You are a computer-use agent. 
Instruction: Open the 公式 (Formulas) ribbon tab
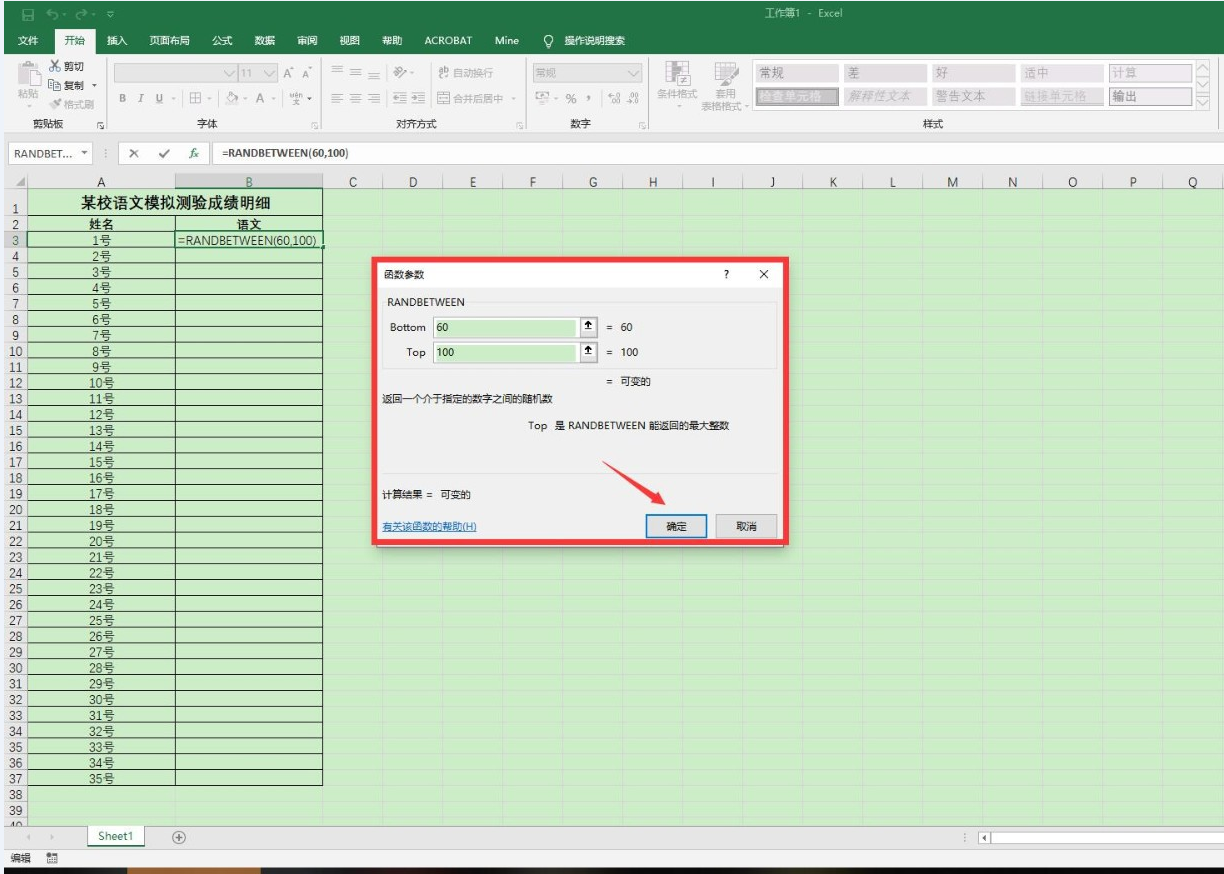(223, 40)
